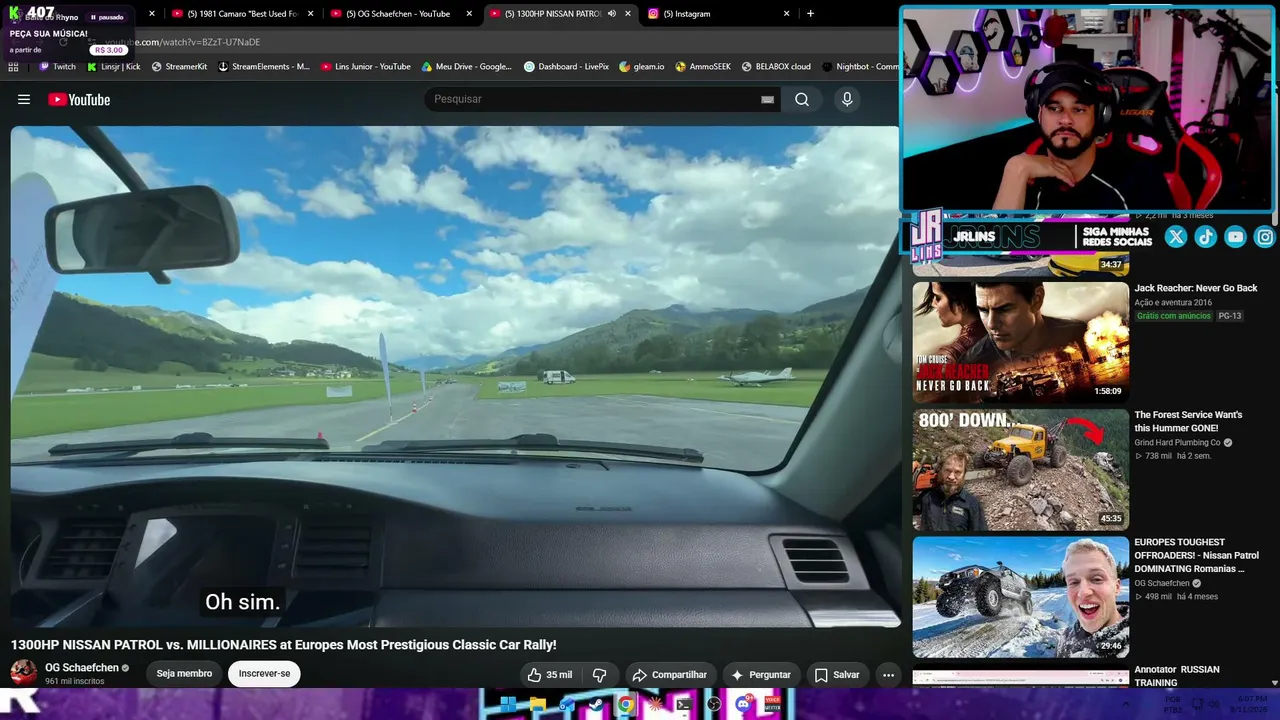
Task: Open the Lins Junior - YouTube bookmark
Action: (x=366, y=67)
